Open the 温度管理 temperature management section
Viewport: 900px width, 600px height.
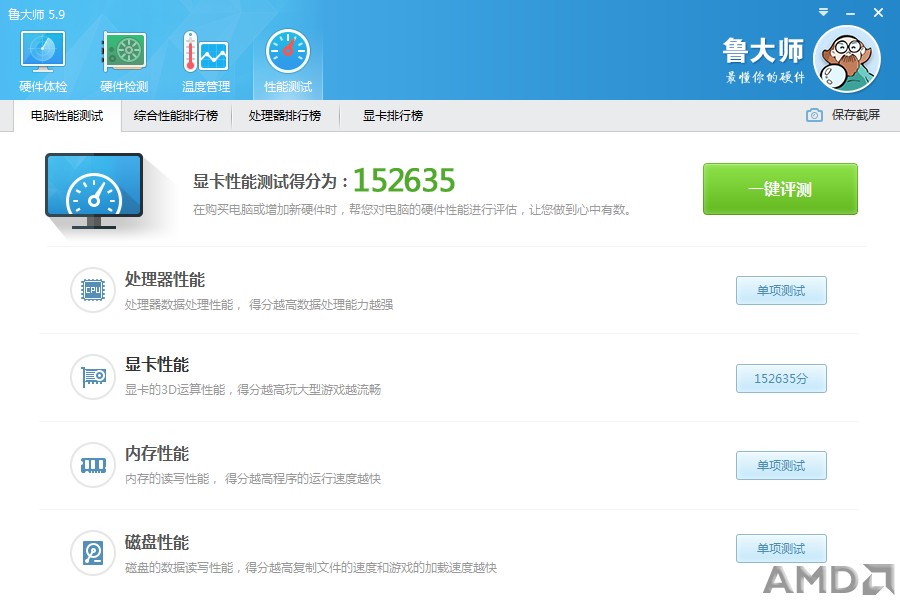click(206, 62)
